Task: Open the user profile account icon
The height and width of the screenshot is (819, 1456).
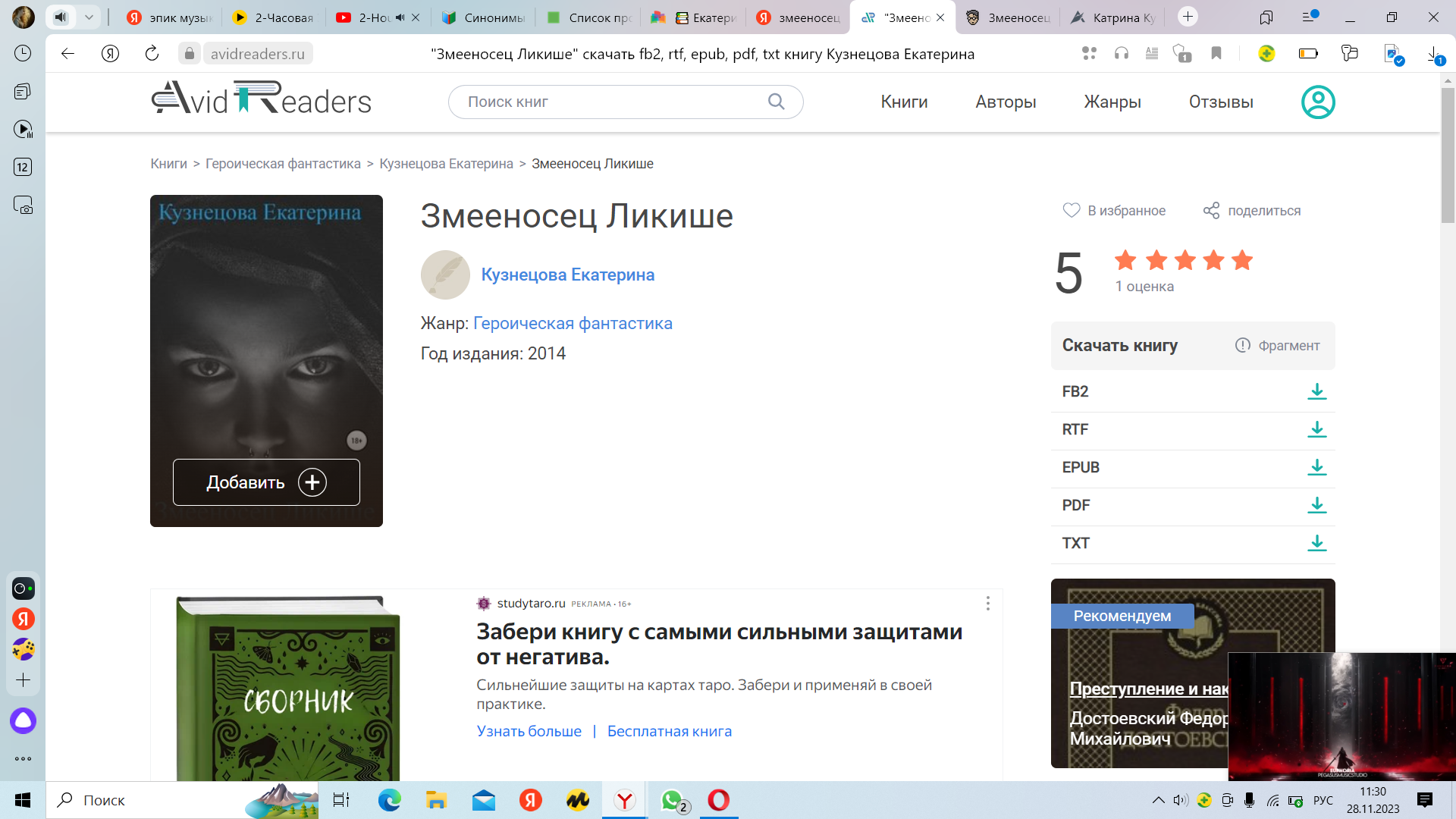Action: tap(1318, 102)
